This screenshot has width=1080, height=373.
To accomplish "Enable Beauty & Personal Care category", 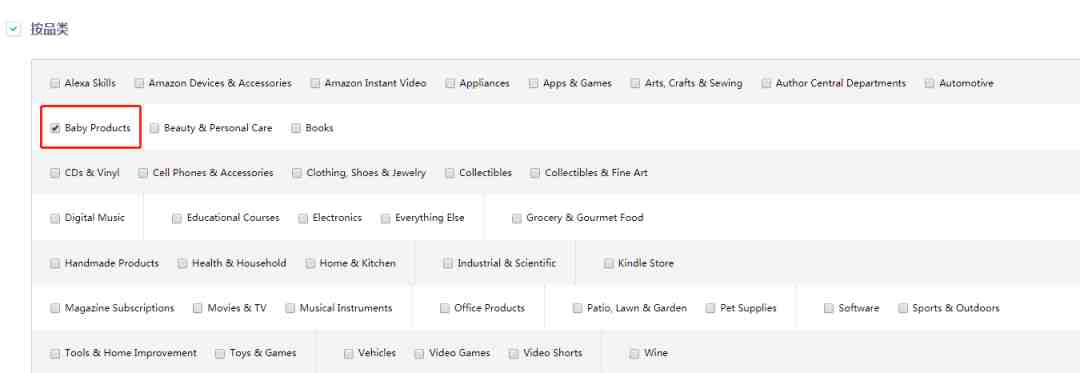I will 154,128.
